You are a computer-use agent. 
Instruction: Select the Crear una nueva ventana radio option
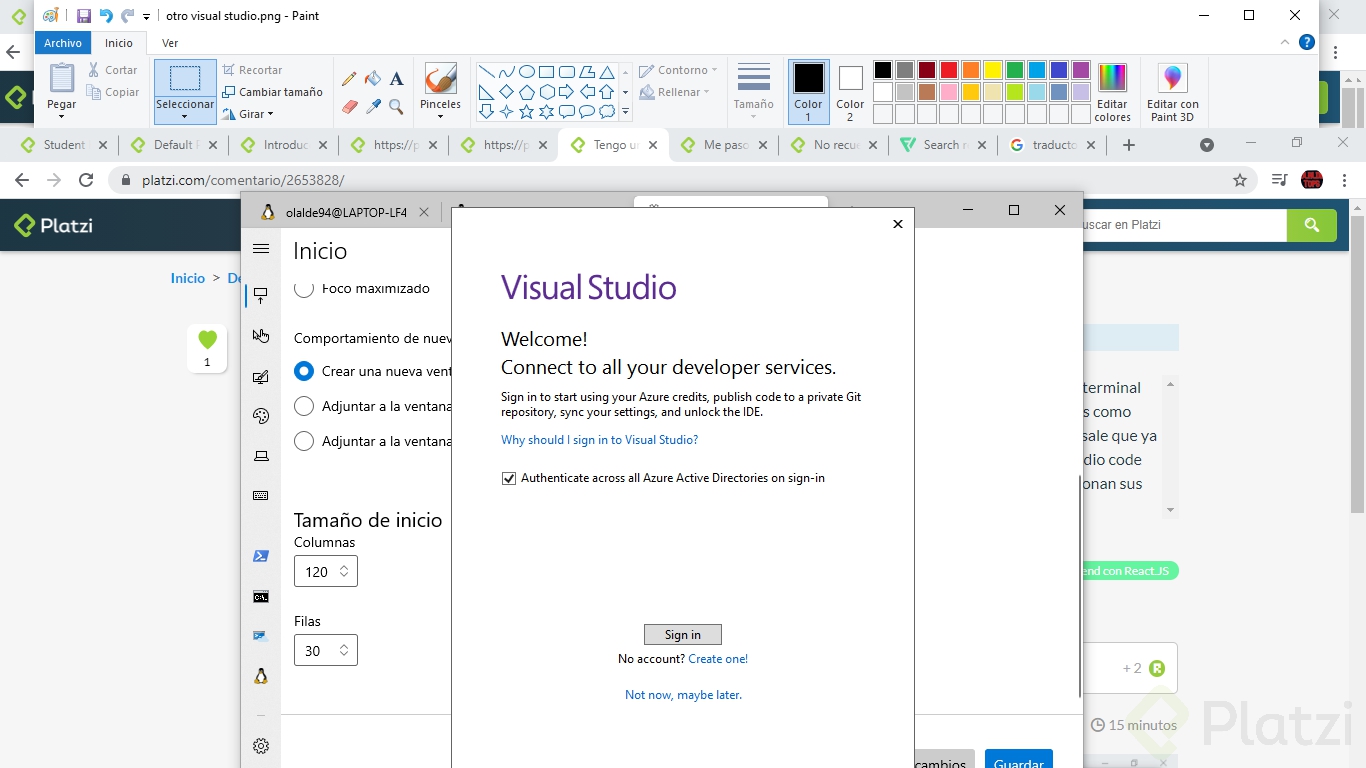point(304,371)
